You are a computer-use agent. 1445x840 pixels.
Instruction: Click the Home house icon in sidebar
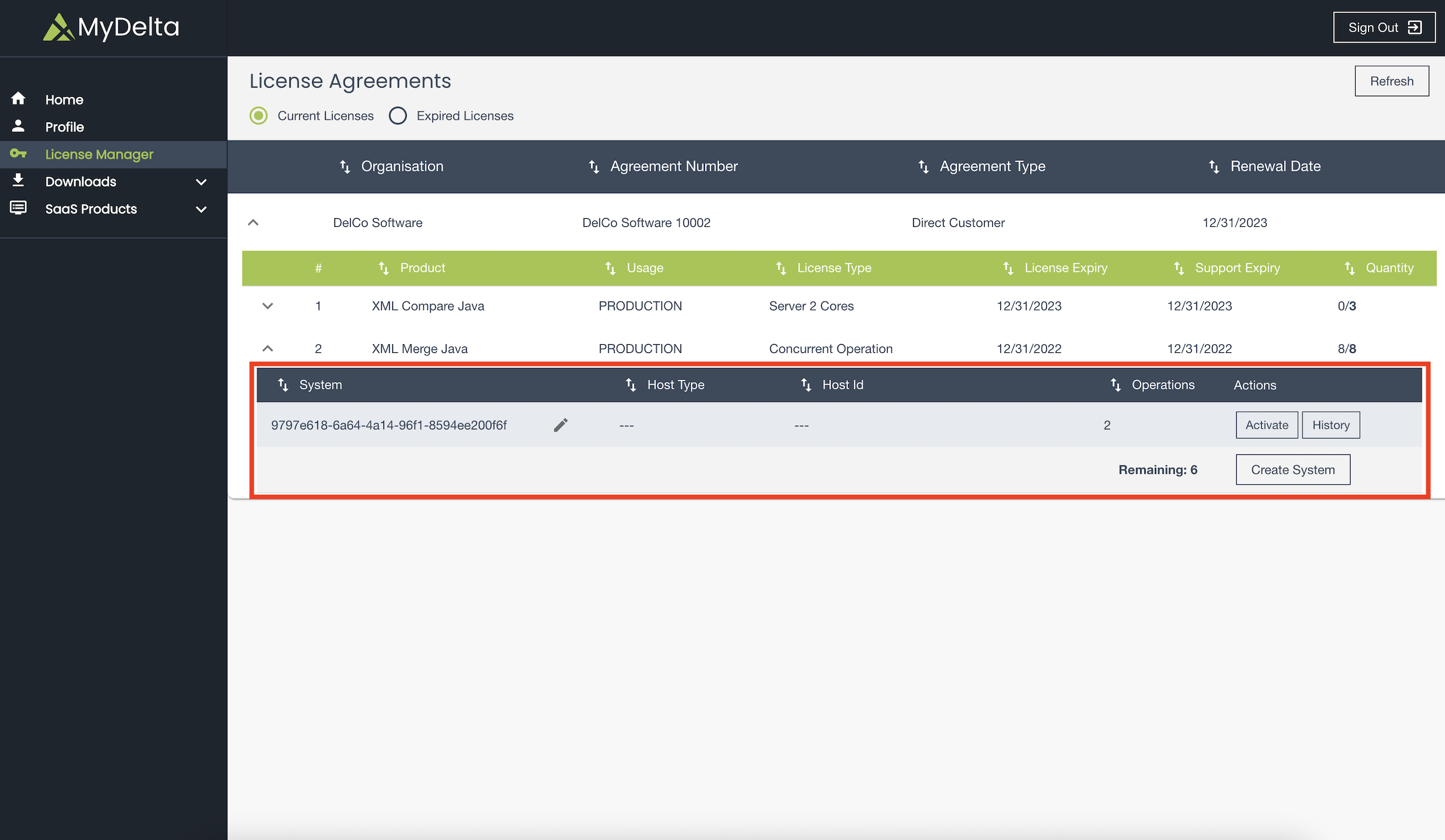[x=18, y=99]
